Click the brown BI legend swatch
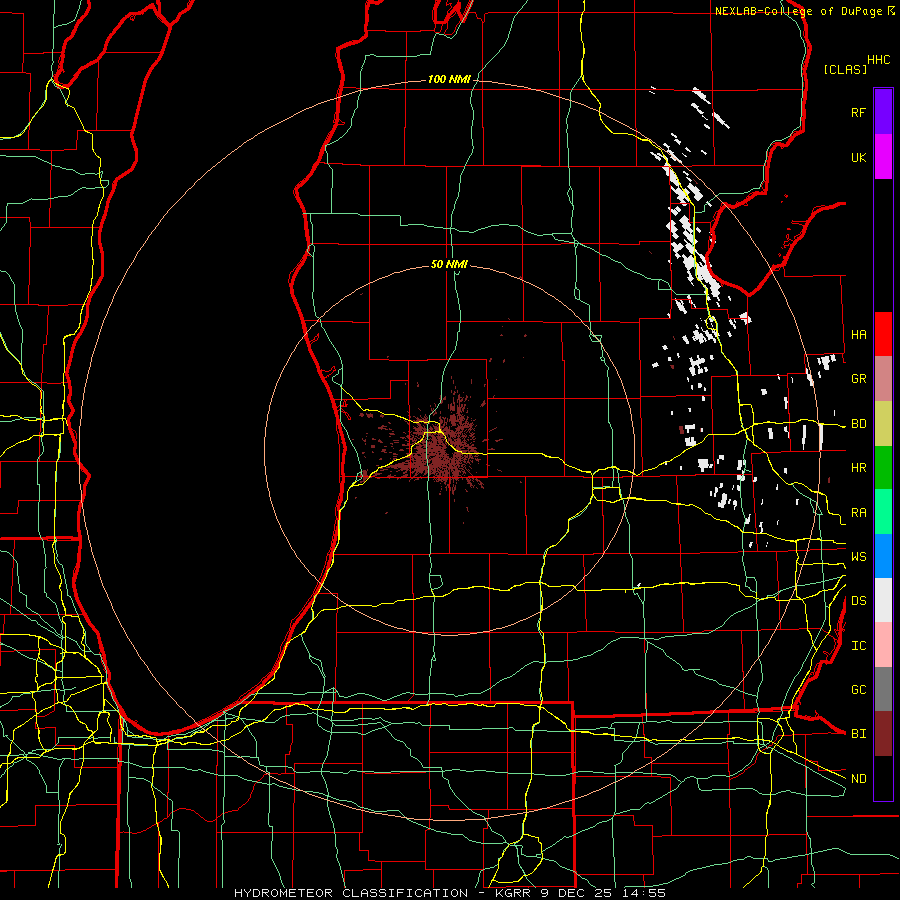This screenshot has width=900, height=900. pos(883,734)
